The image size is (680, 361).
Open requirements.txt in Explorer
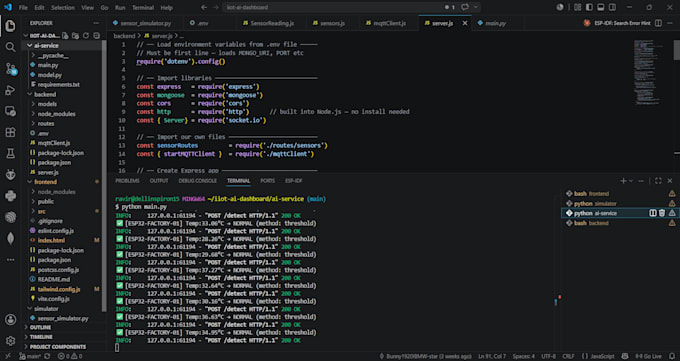tap(59, 85)
